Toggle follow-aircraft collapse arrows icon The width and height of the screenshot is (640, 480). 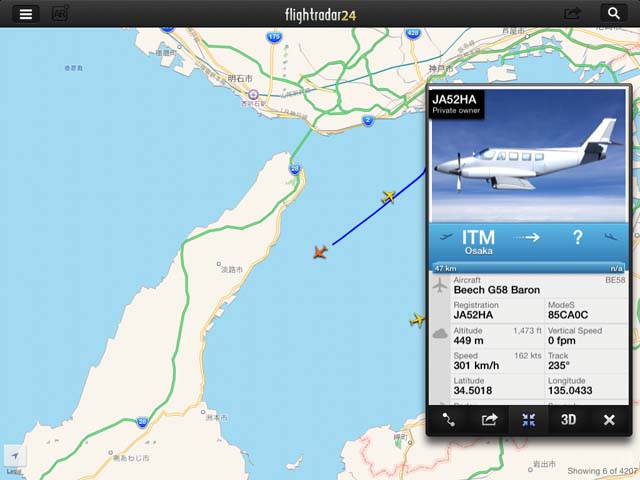pos(529,420)
